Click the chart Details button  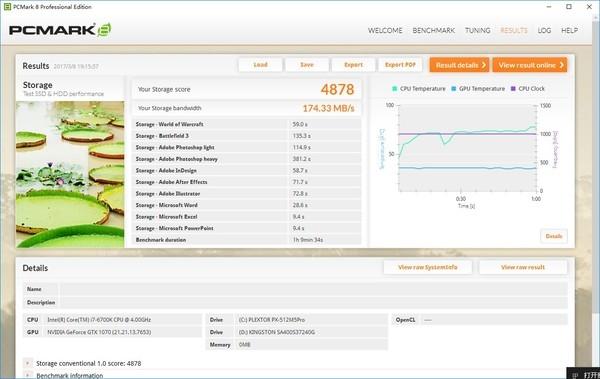pos(554,236)
